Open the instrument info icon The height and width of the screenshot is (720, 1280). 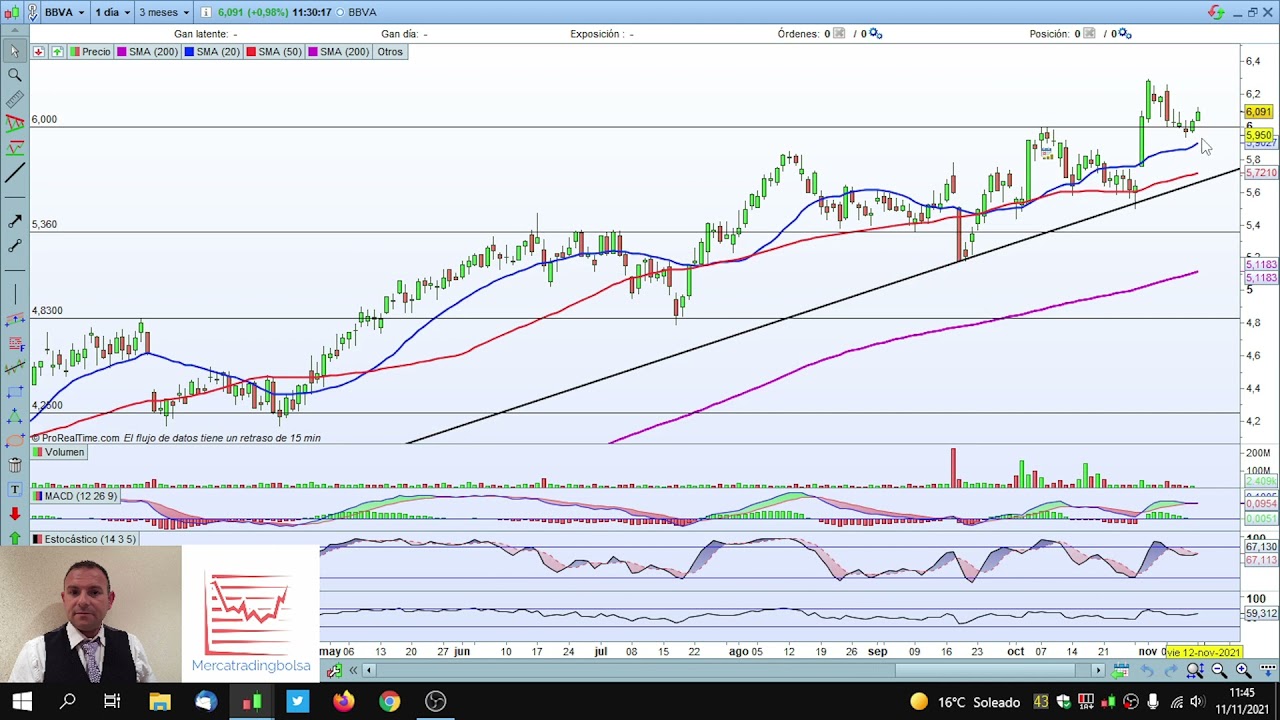click(x=206, y=12)
